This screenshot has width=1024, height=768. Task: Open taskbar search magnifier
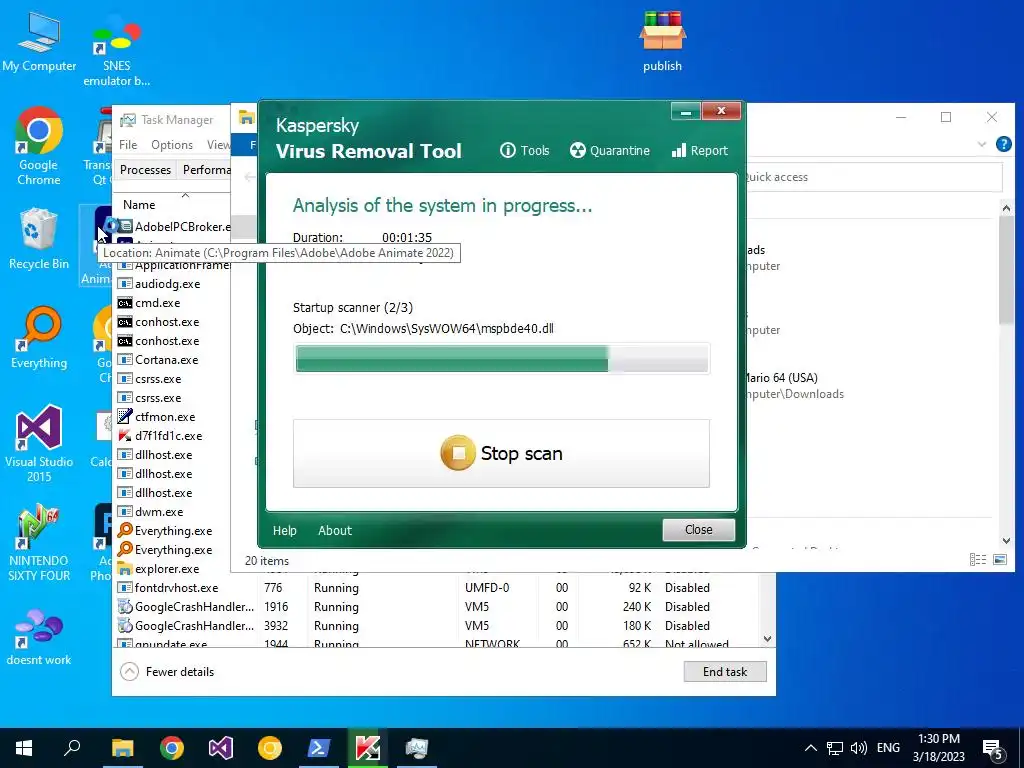[x=72, y=748]
